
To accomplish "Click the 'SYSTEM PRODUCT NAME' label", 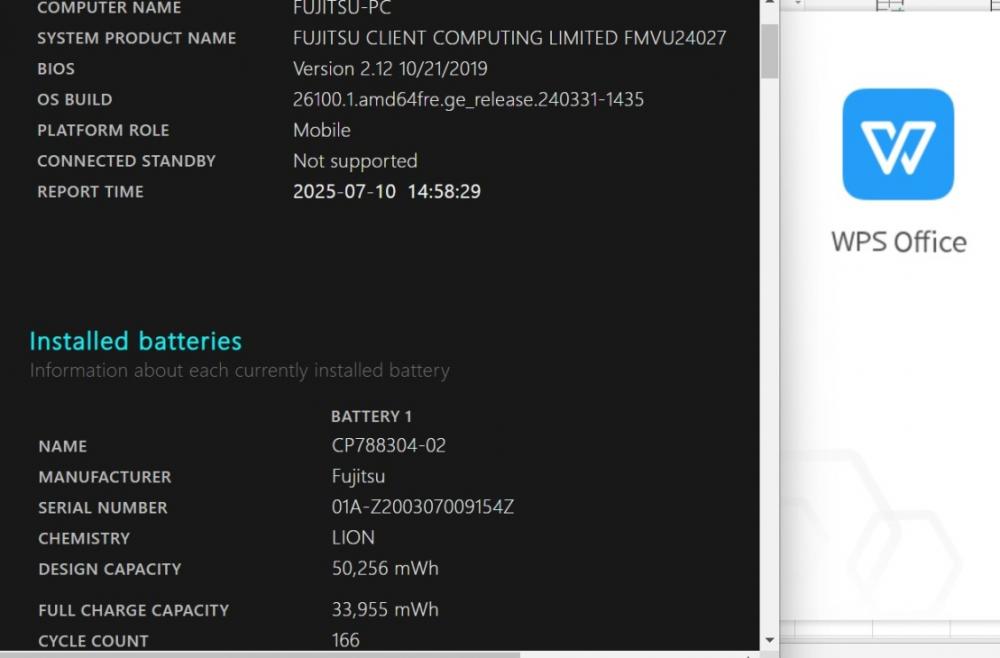I will tap(136, 38).
